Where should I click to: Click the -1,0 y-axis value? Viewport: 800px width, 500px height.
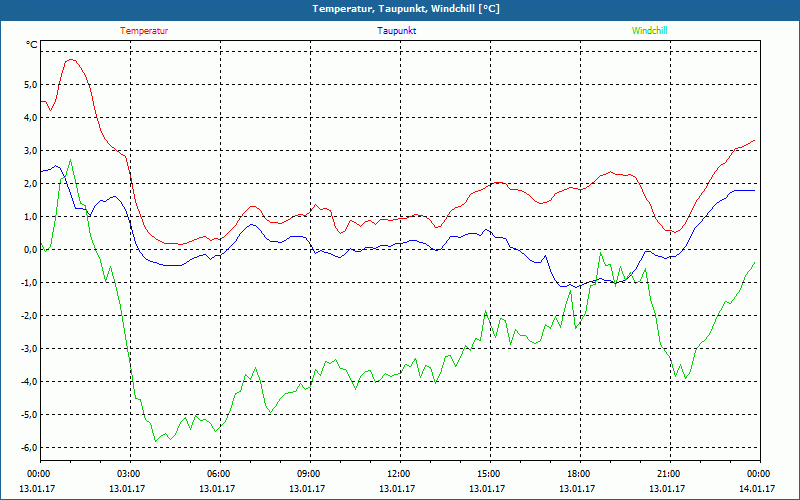pyautogui.click(x=29, y=283)
